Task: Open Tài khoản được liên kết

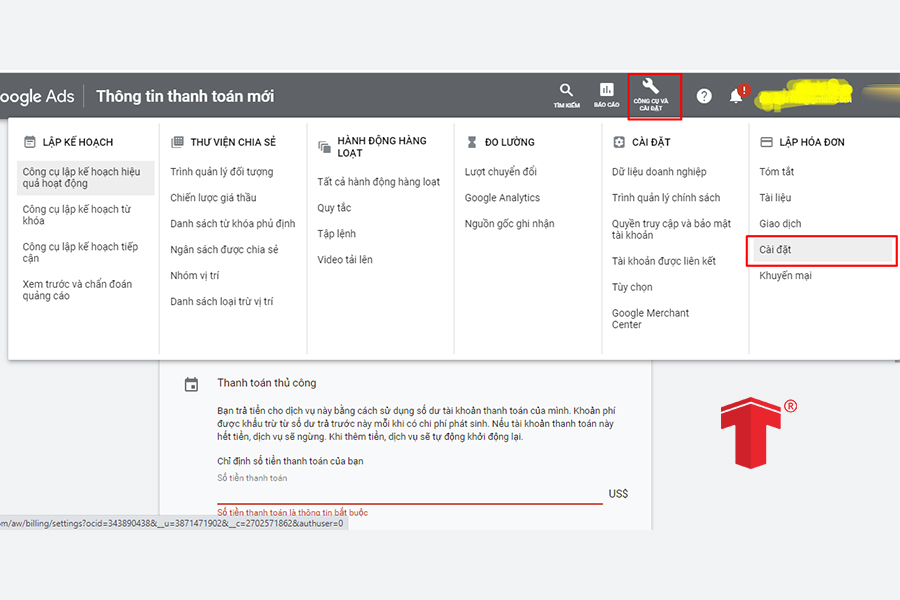Action: (x=664, y=261)
